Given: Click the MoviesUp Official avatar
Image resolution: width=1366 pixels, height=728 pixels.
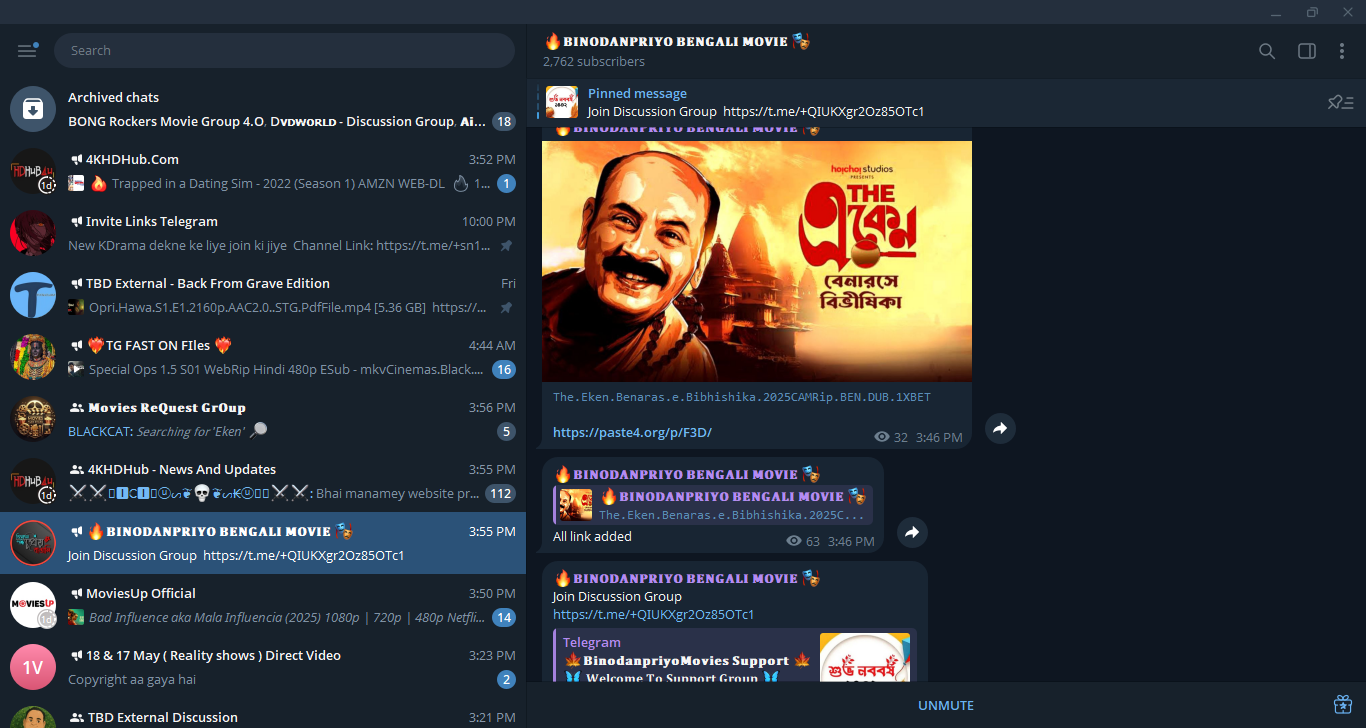Looking at the screenshot, I should click(32, 605).
